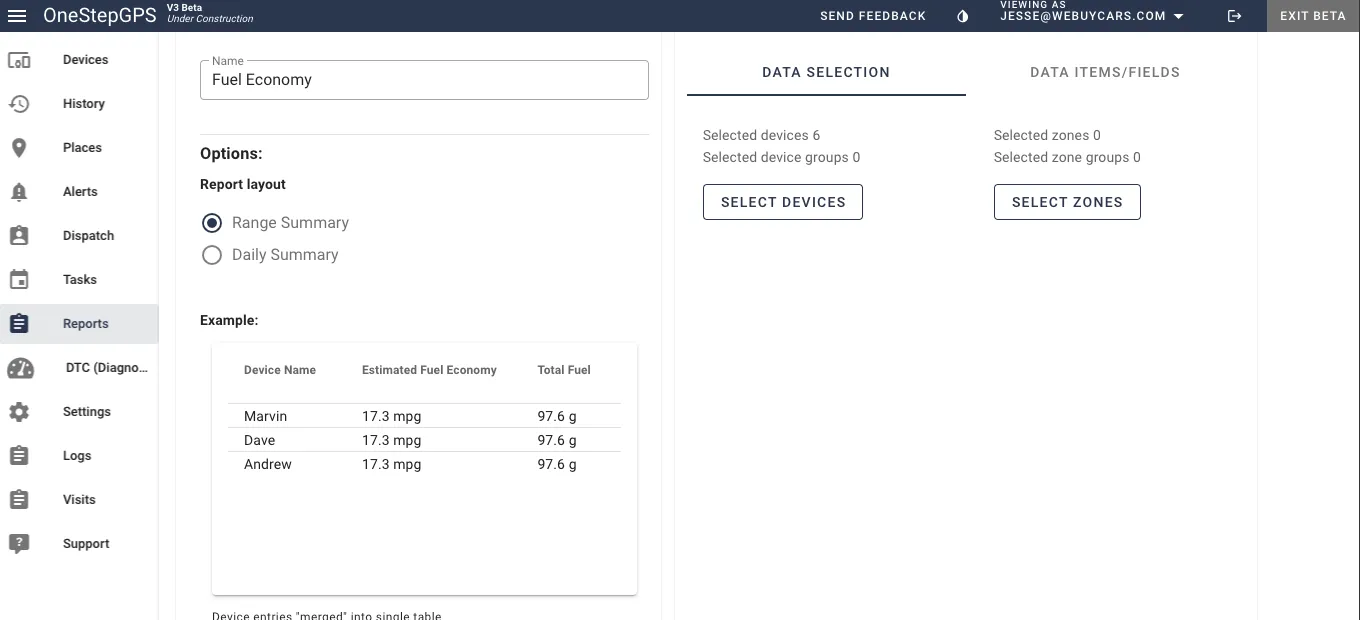Switch to the DATA ITEMS/FIELDS tab
The width and height of the screenshot is (1360, 620).
point(1104,72)
